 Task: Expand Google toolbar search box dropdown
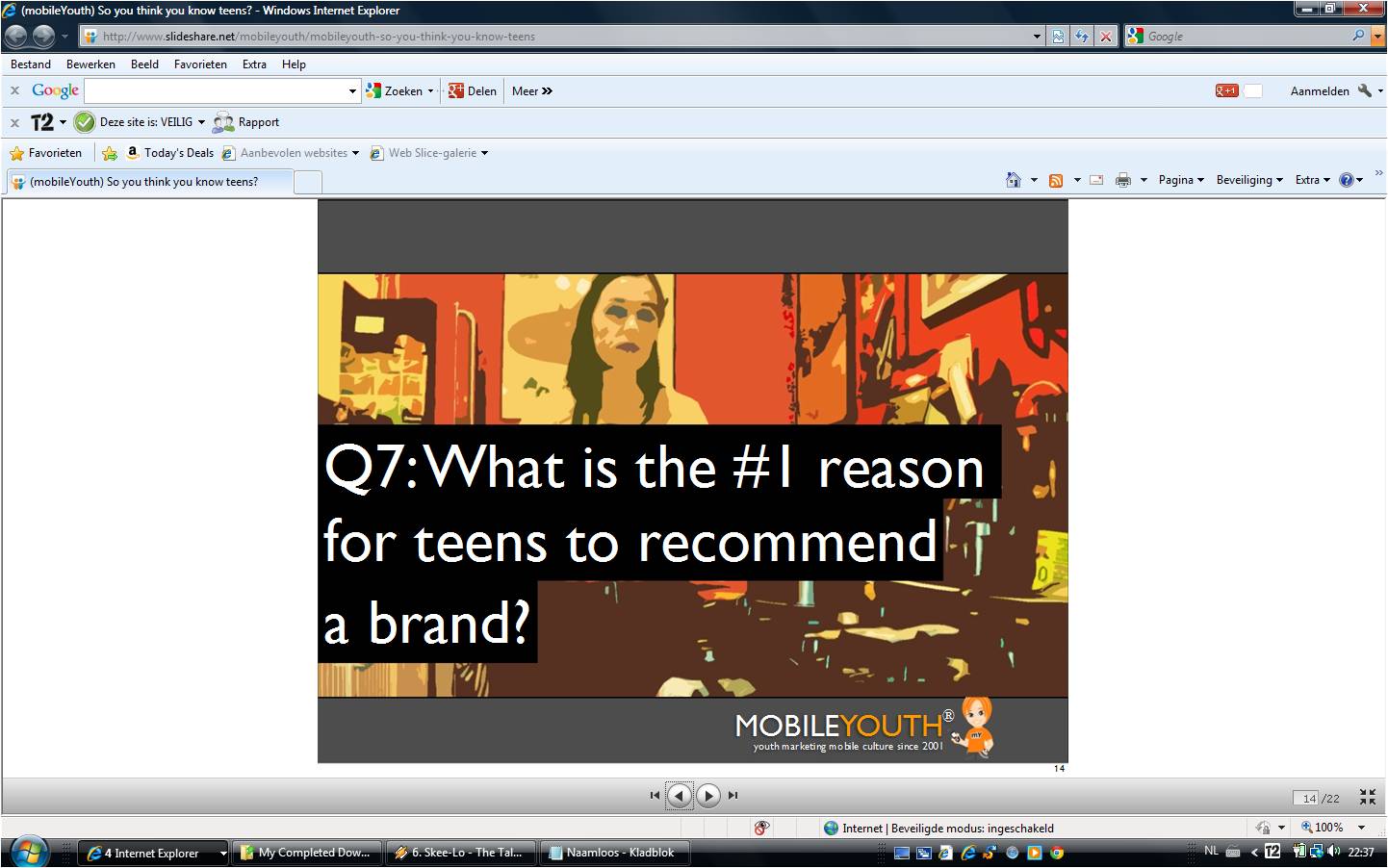[352, 91]
